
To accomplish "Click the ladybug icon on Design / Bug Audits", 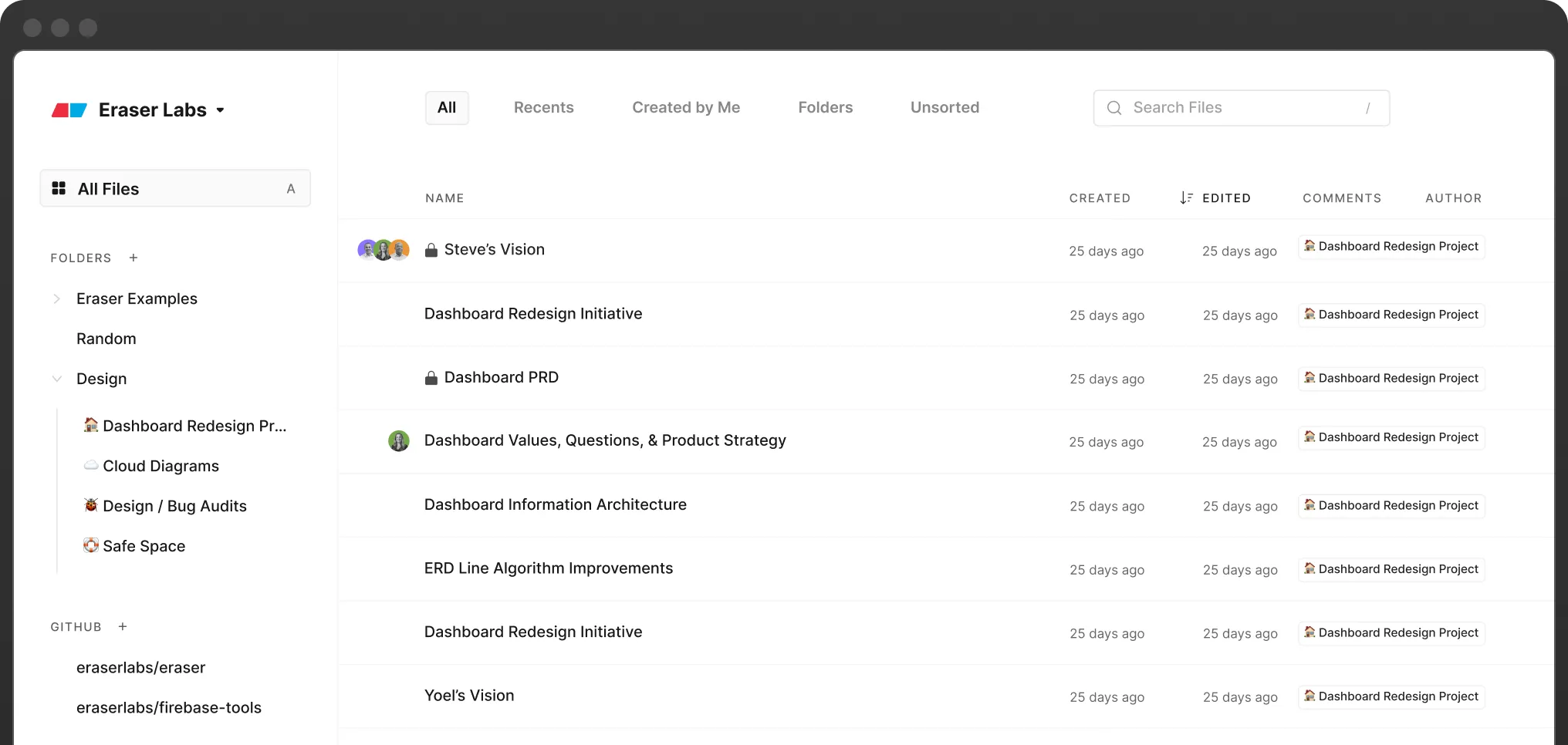I will point(90,505).
